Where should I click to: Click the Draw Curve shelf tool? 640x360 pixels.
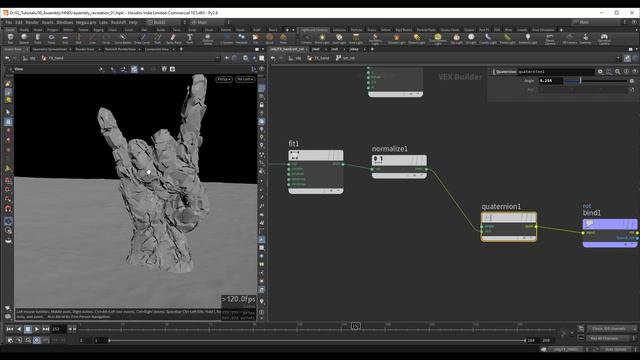[142, 38]
